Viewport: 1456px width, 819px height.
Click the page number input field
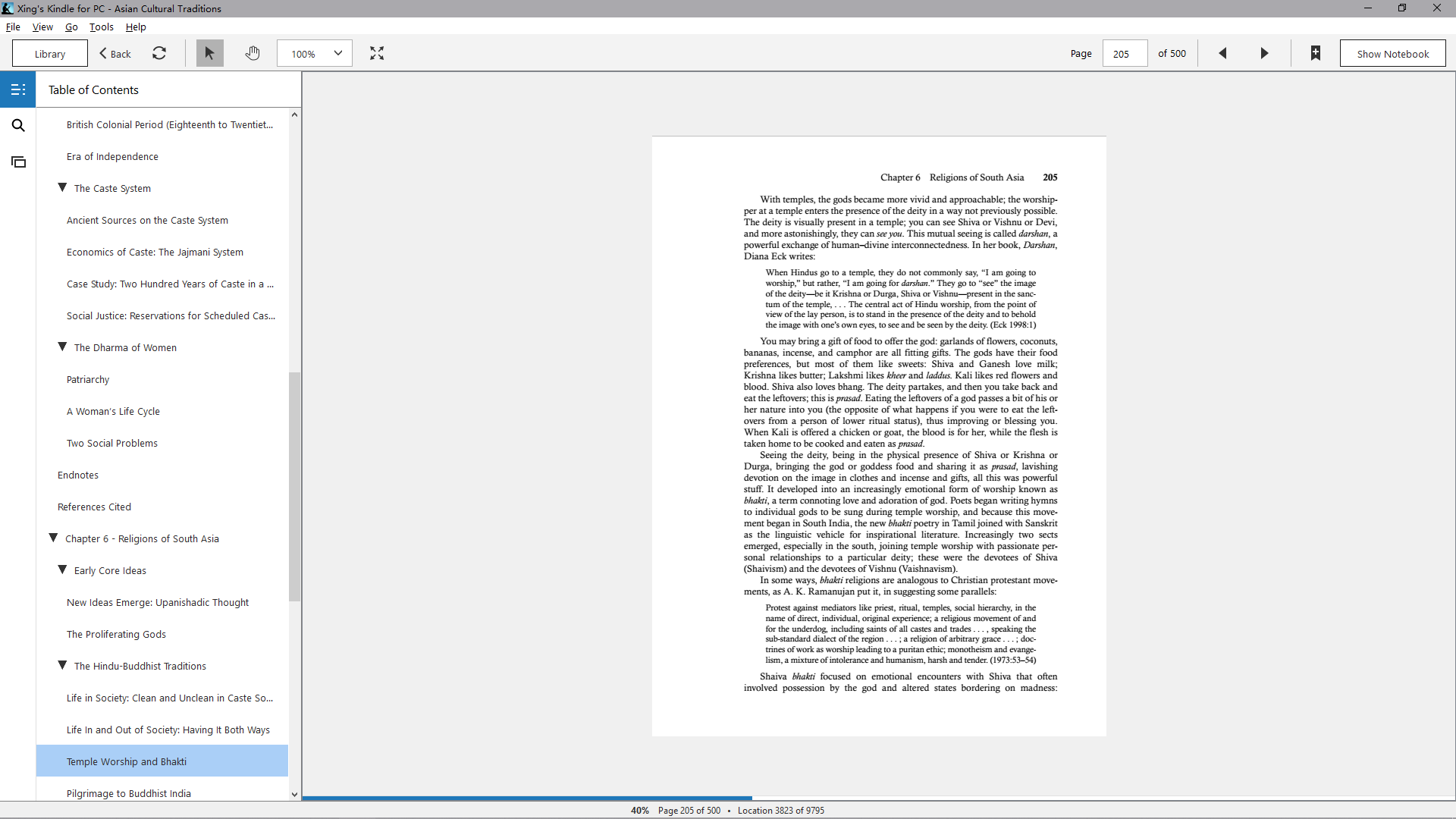pyautogui.click(x=1125, y=53)
